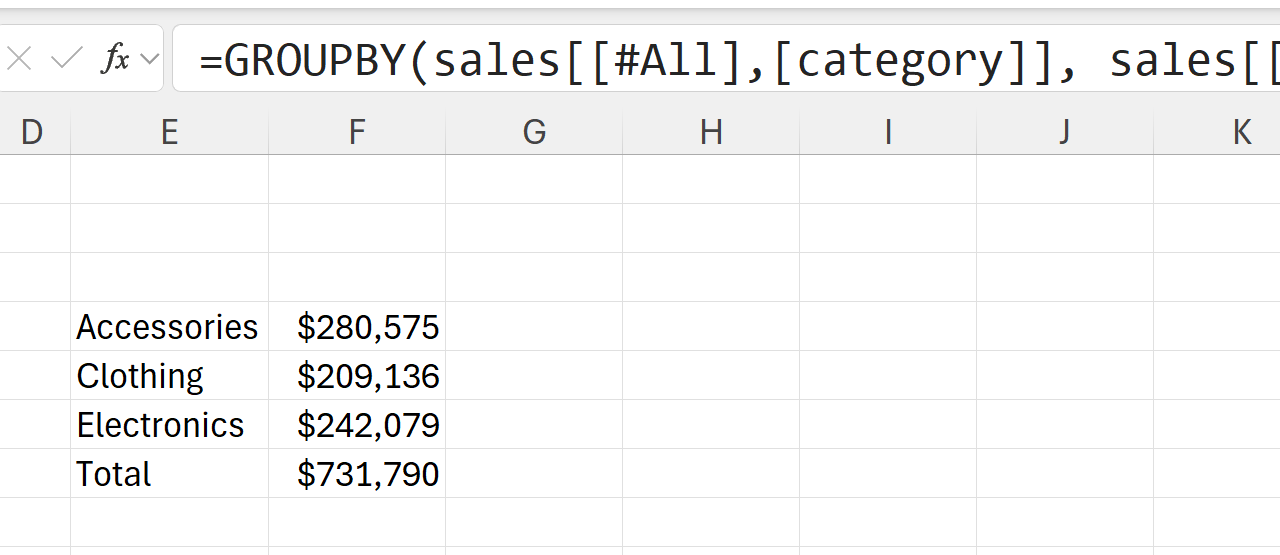1280x555 pixels.
Task: Select column K header
Action: [x=1240, y=132]
